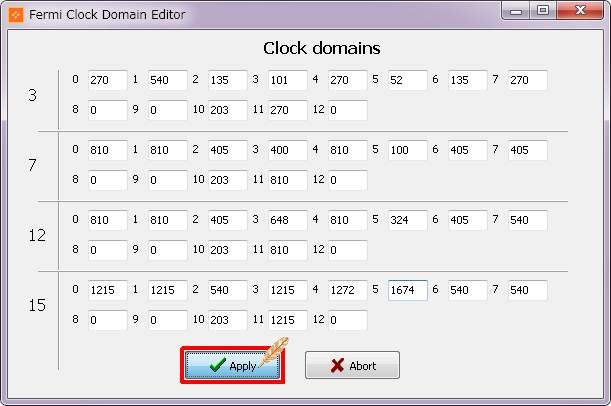Screen dimensions: 611x406
Task: Edit domain 12 field 1 with 810
Action: pos(168,221)
